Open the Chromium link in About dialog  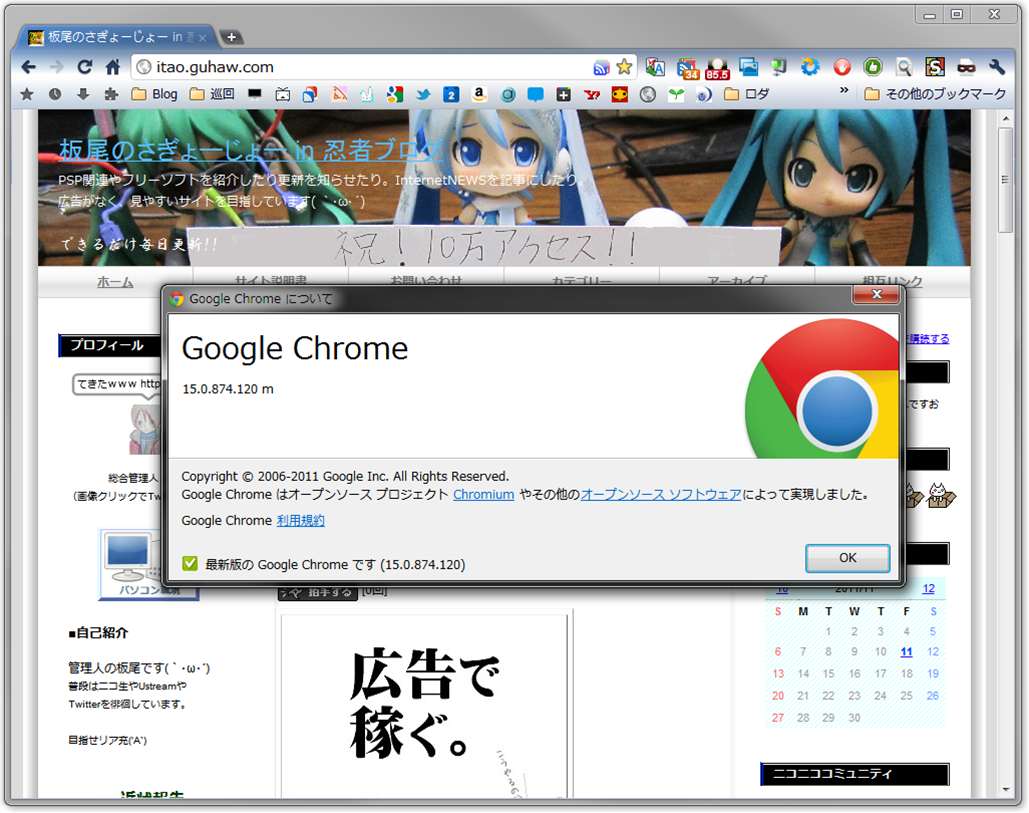pos(484,495)
